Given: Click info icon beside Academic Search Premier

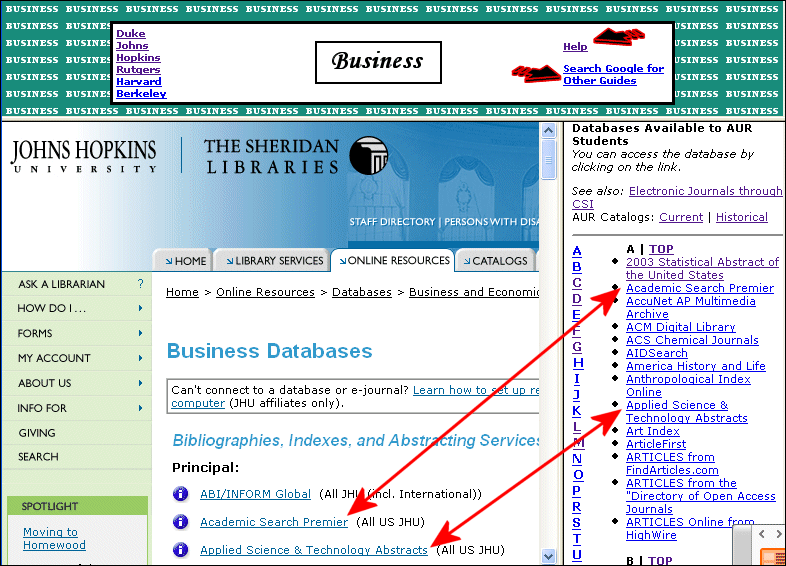Looking at the screenshot, I should tap(180, 522).
